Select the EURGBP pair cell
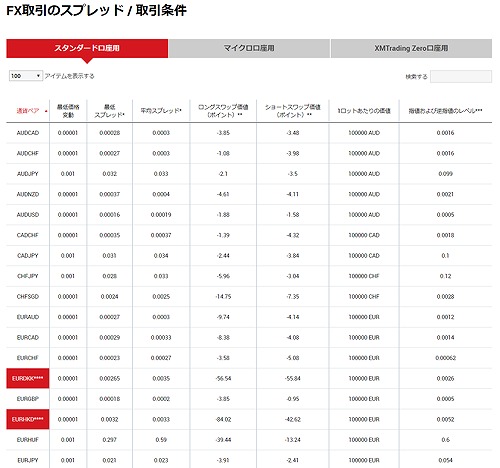Screen dimensions: 500x468 coord(28,399)
